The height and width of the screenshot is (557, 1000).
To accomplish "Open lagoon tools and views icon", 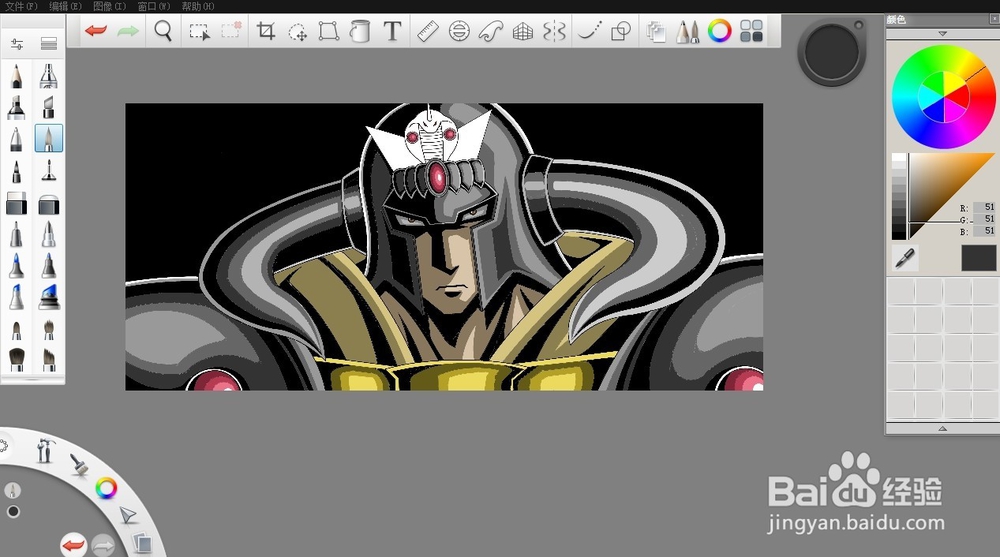I will (x=45, y=450).
